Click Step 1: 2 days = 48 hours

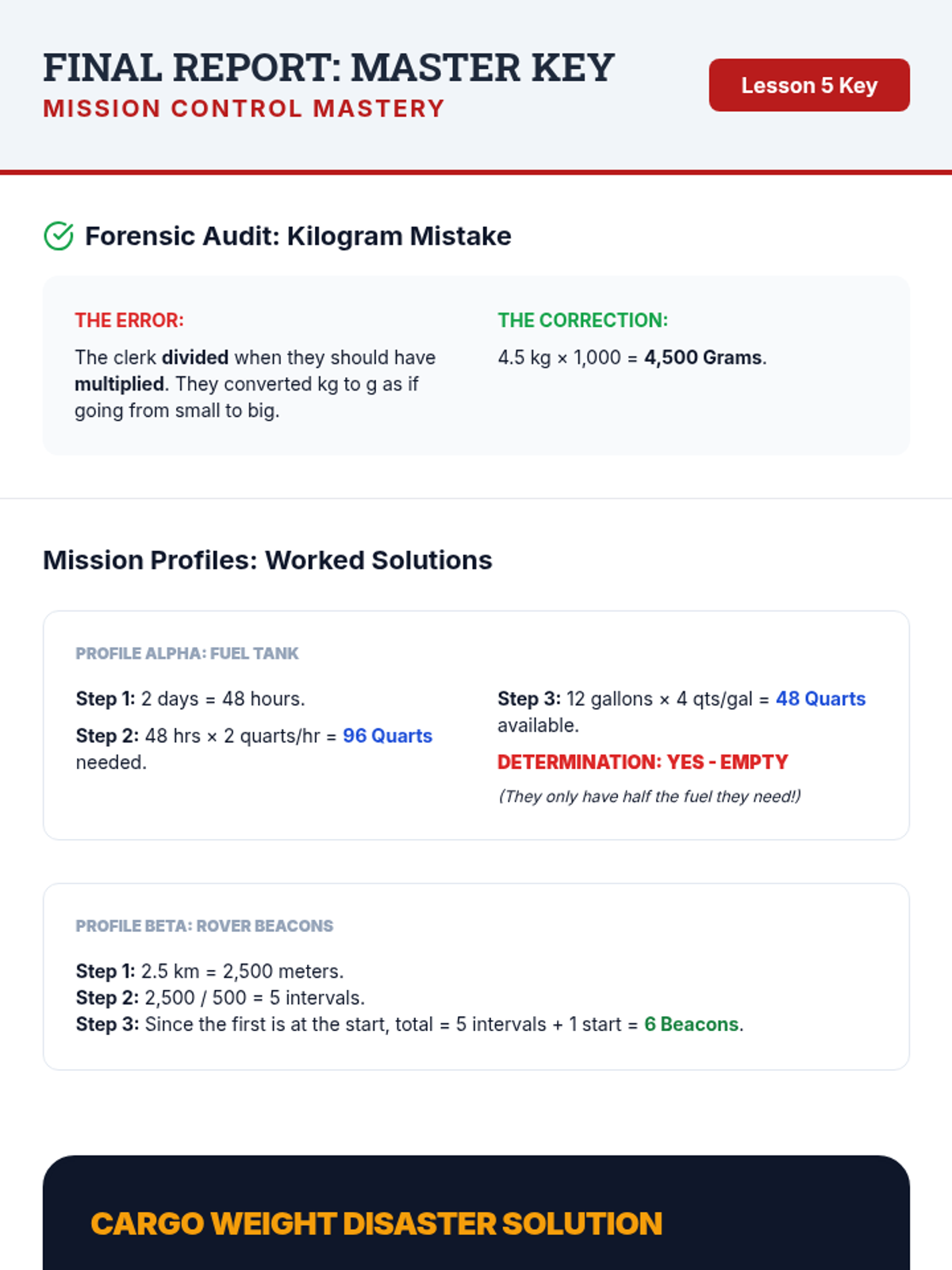coord(190,698)
